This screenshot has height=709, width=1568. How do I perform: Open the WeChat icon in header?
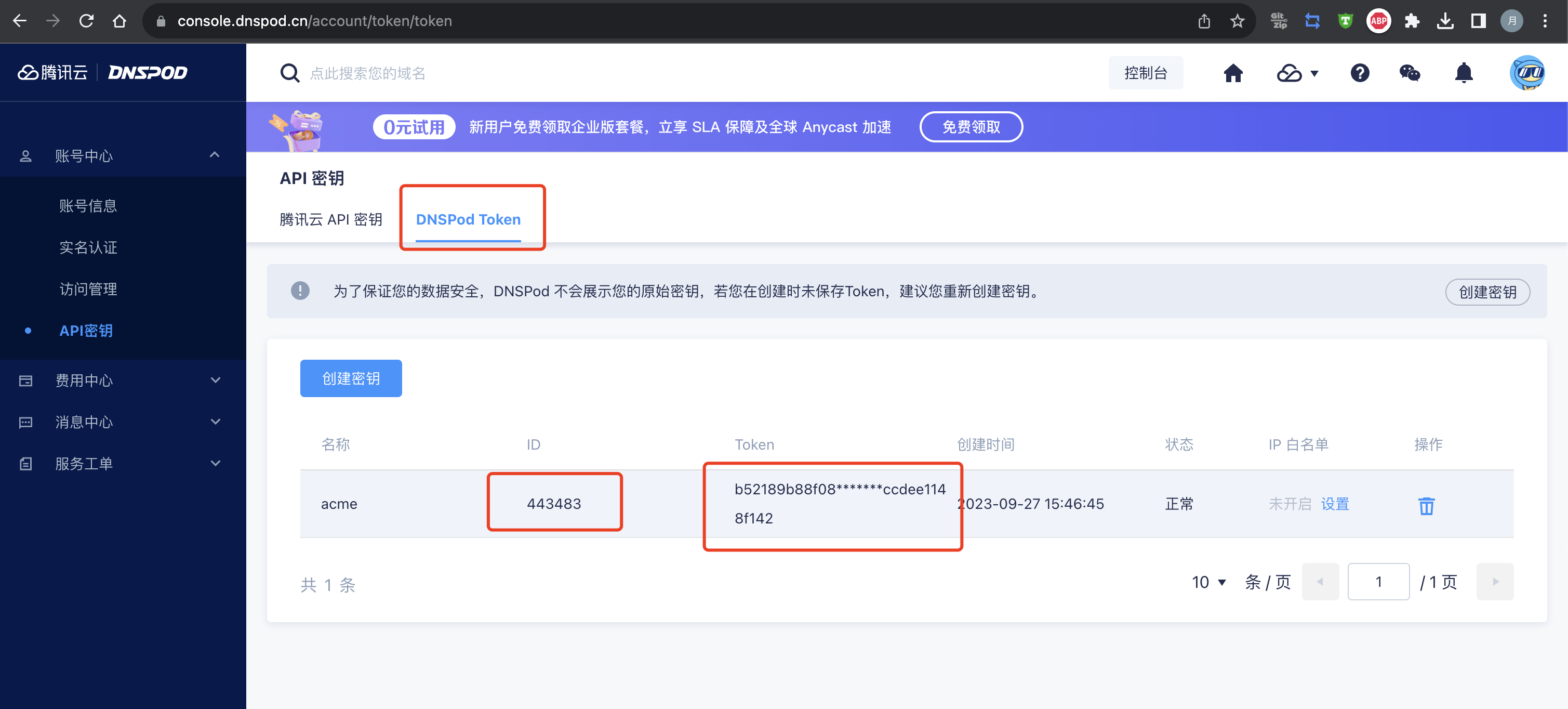point(1410,73)
